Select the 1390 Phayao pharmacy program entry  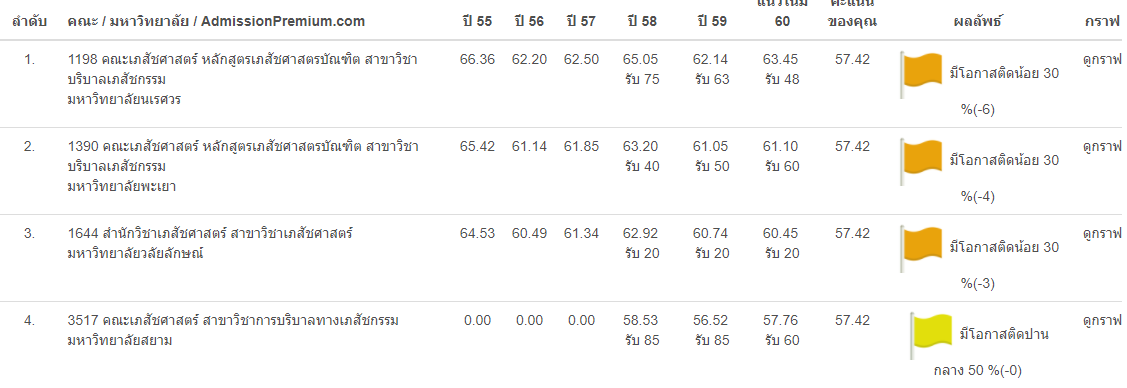tap(243, 167)
